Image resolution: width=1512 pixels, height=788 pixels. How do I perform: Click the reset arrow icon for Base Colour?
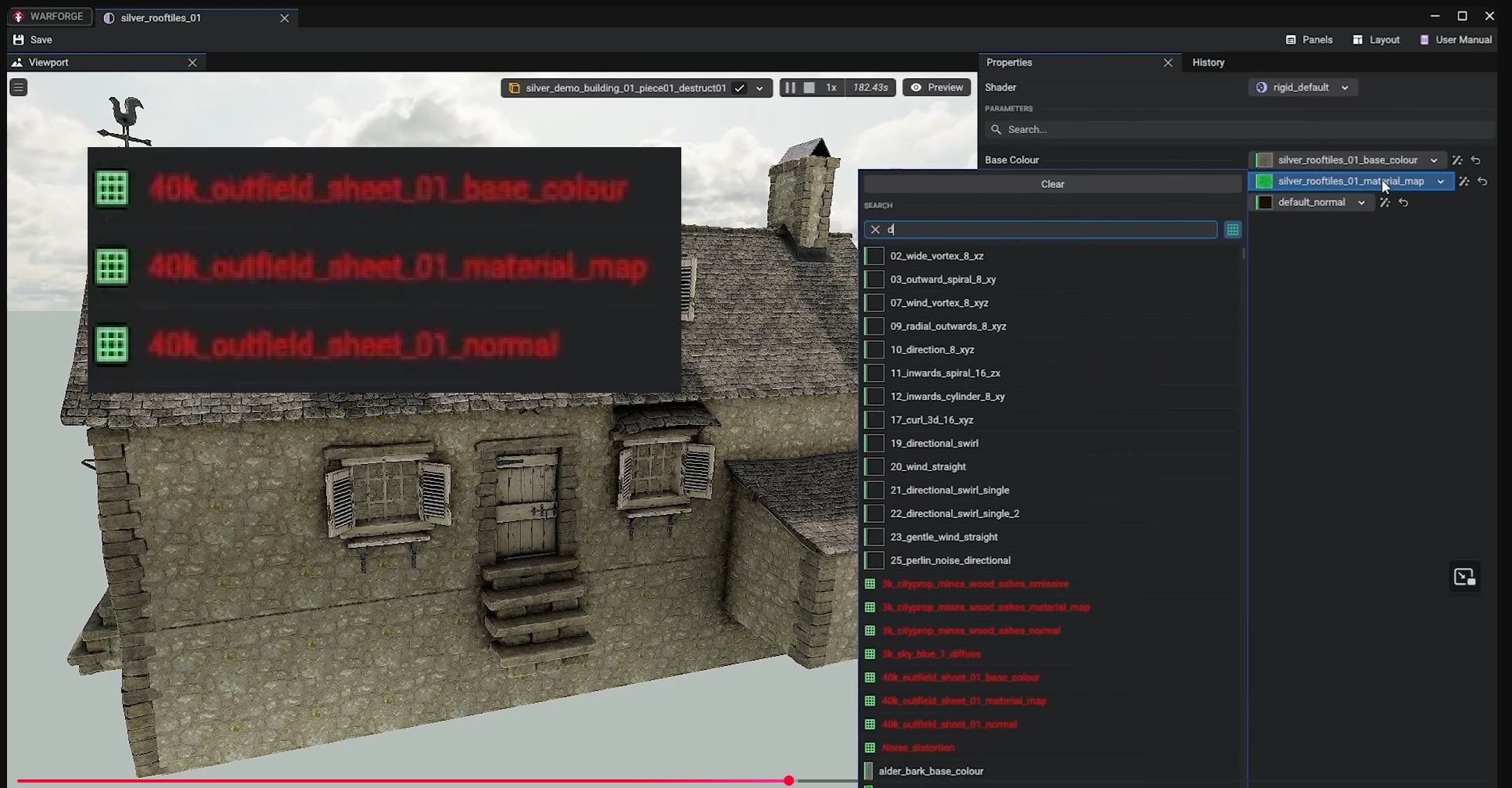(x=1476, y=160)
